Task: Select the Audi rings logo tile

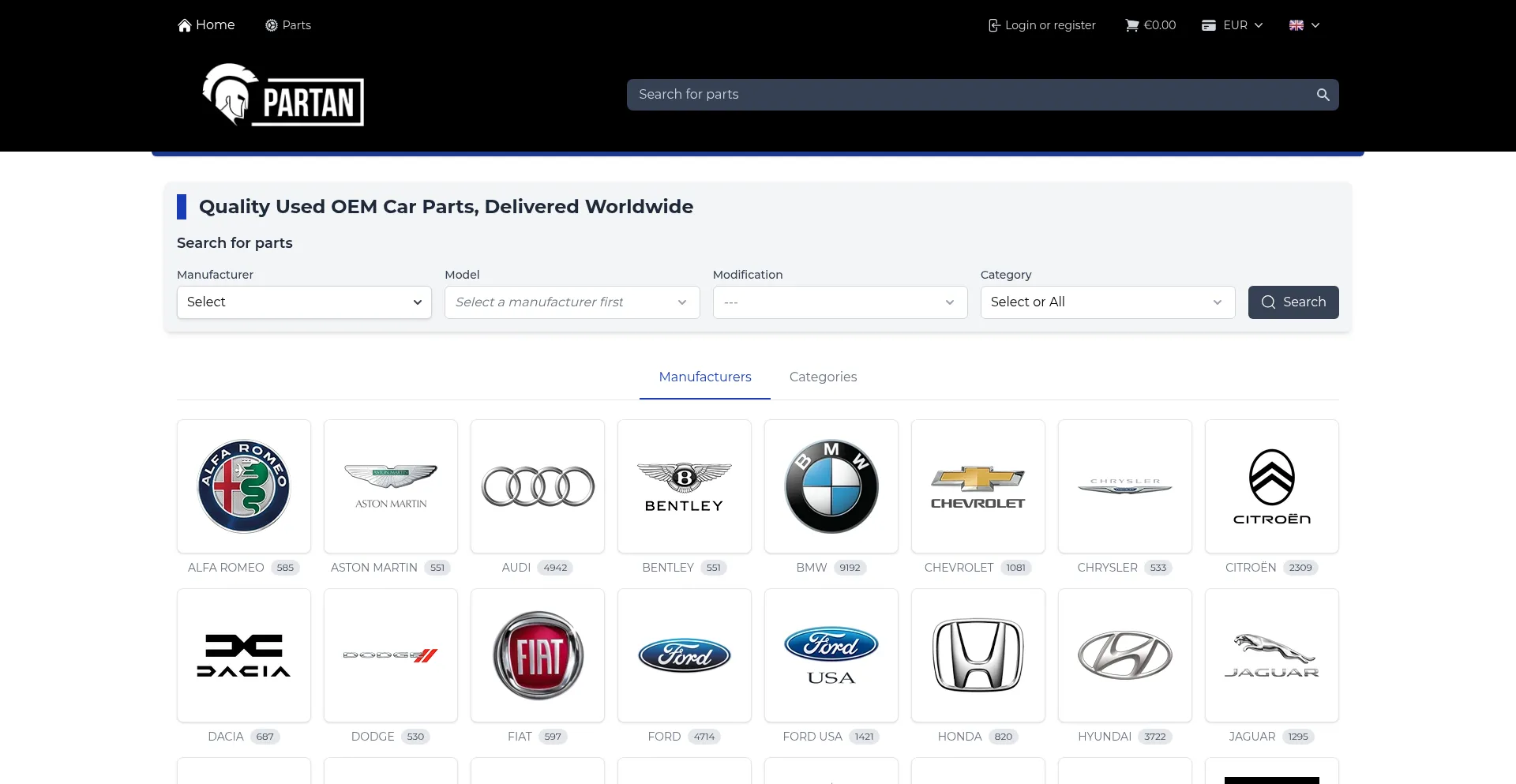Action: (x=538, y=486)
